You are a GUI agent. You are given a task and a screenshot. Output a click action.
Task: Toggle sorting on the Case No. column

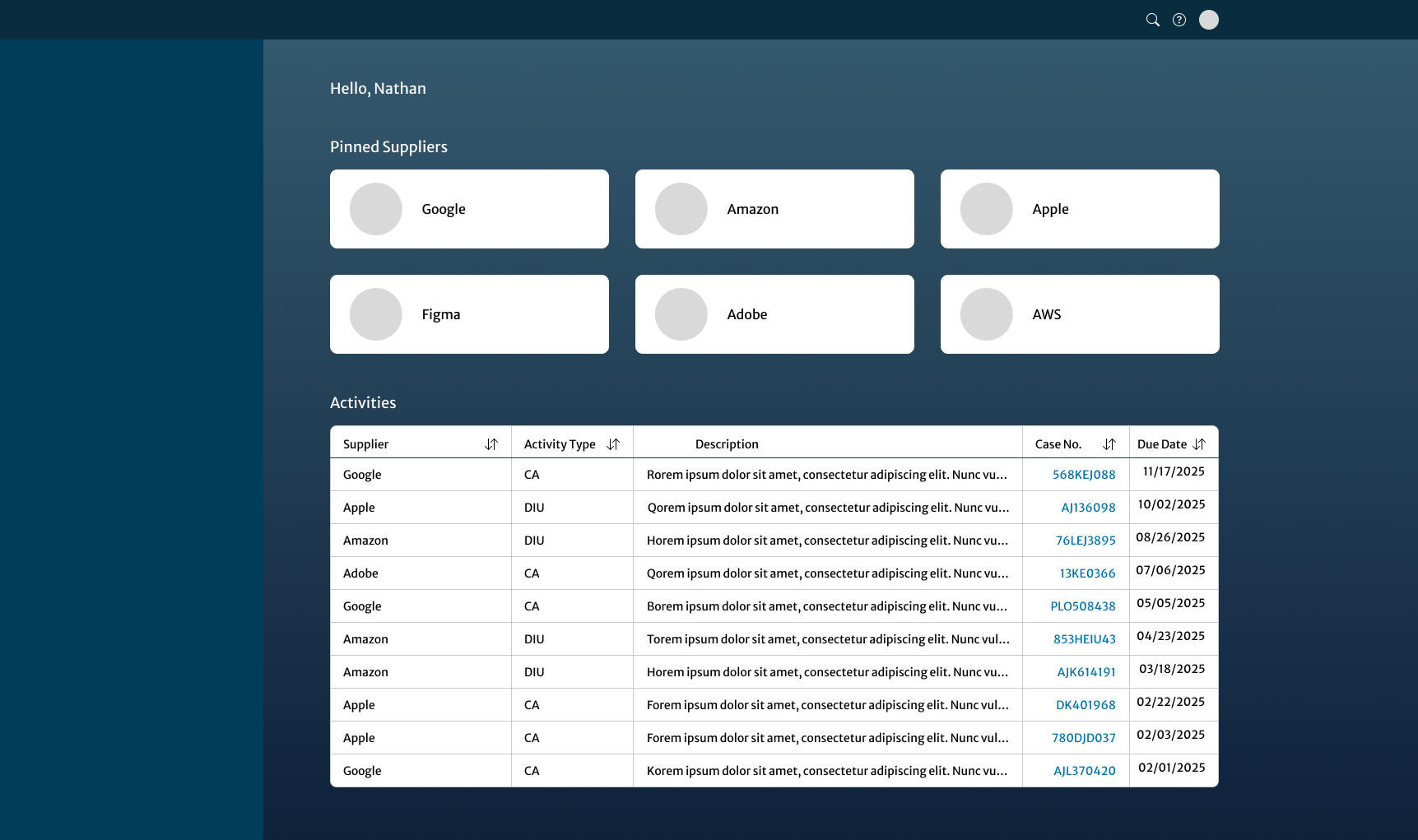[1109, 443]
